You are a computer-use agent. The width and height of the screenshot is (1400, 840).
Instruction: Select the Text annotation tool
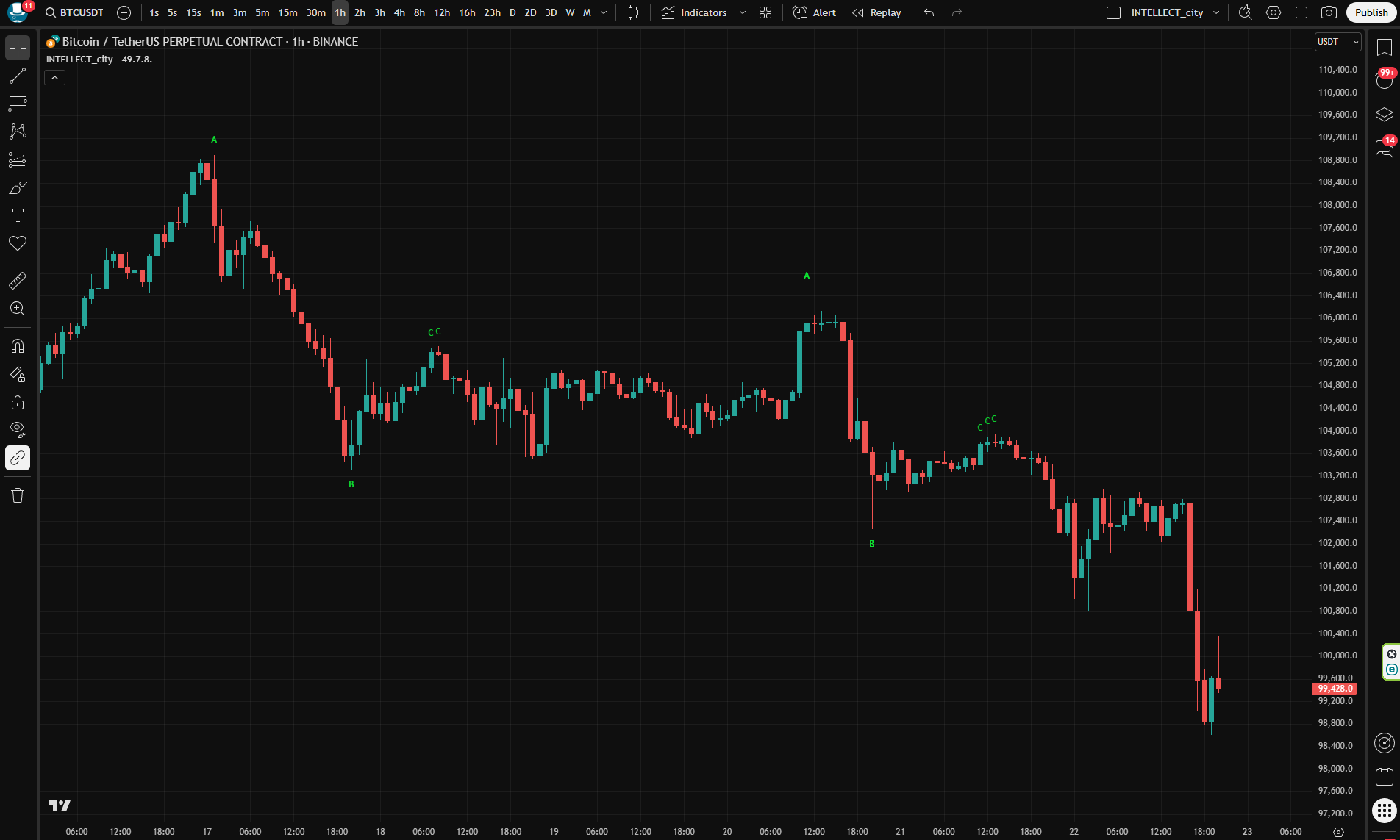[x=18, y=215]
